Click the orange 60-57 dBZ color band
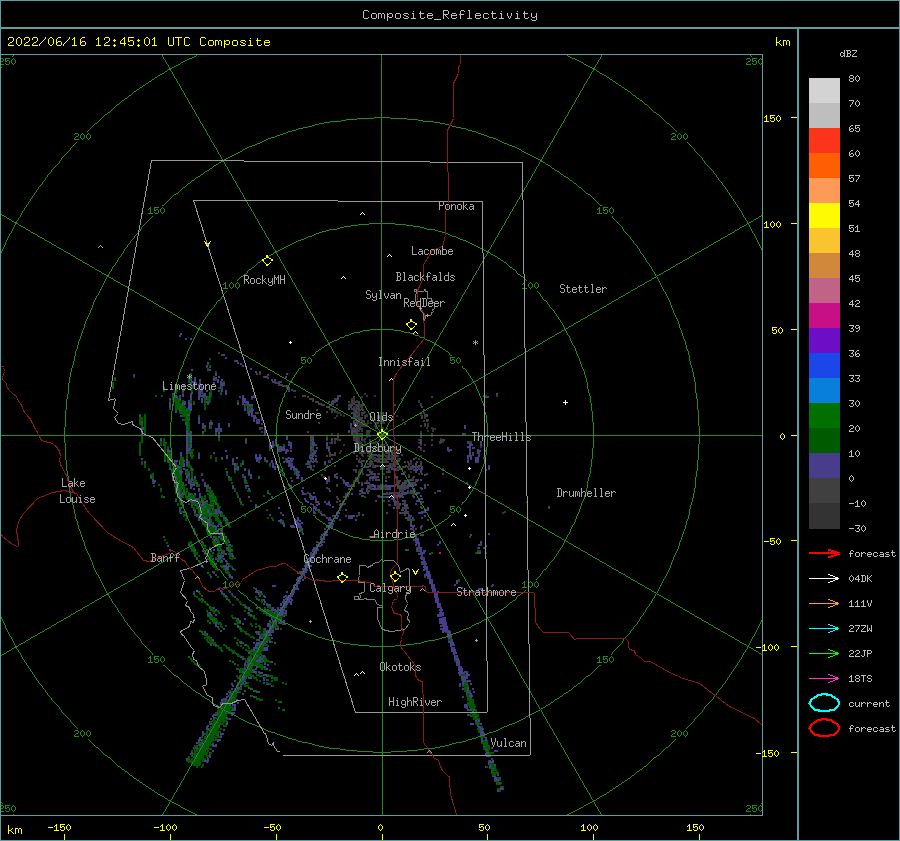 click(824, 166)
